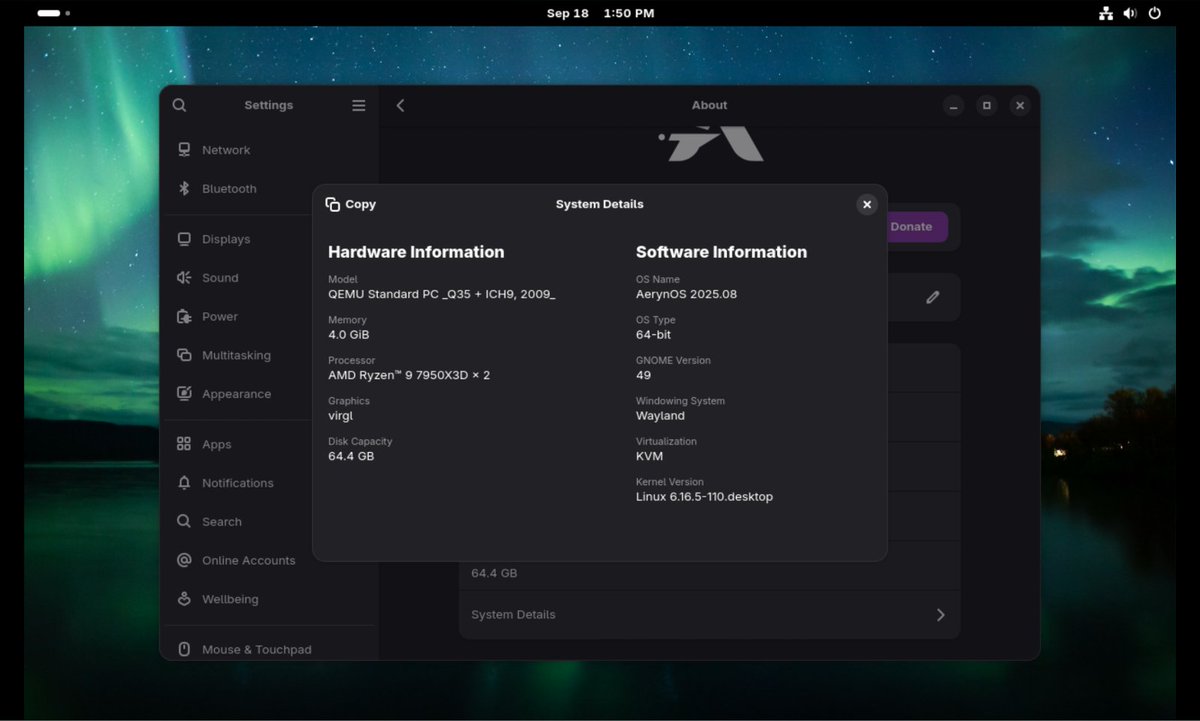The image size is (1200, 721).
Task: Click the KVM virtualization value
Action: coord(649,456)
